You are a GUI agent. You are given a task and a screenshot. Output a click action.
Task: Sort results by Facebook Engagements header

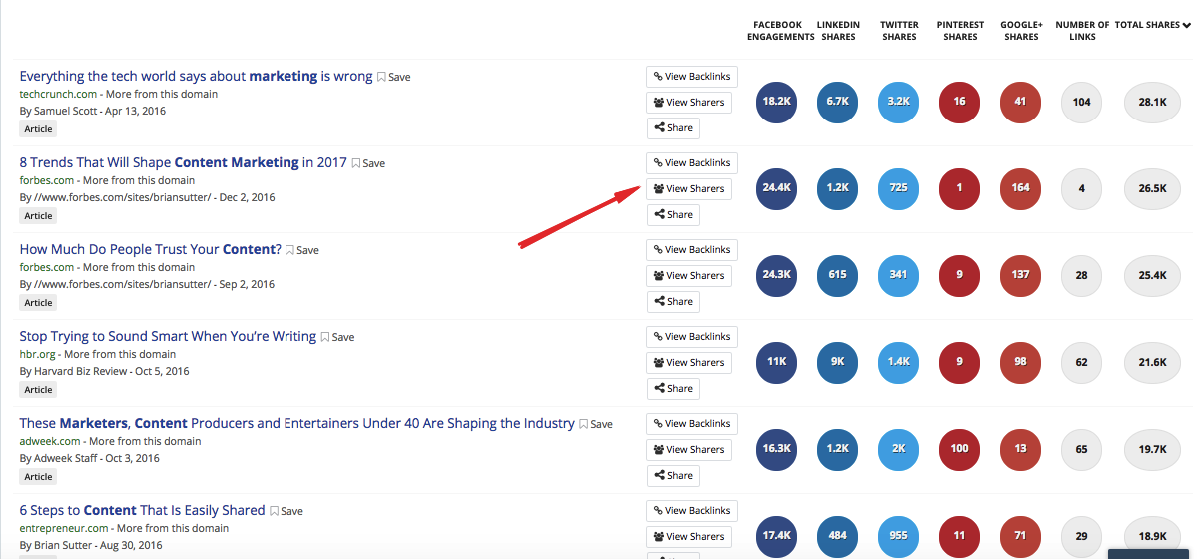point(780,31)
